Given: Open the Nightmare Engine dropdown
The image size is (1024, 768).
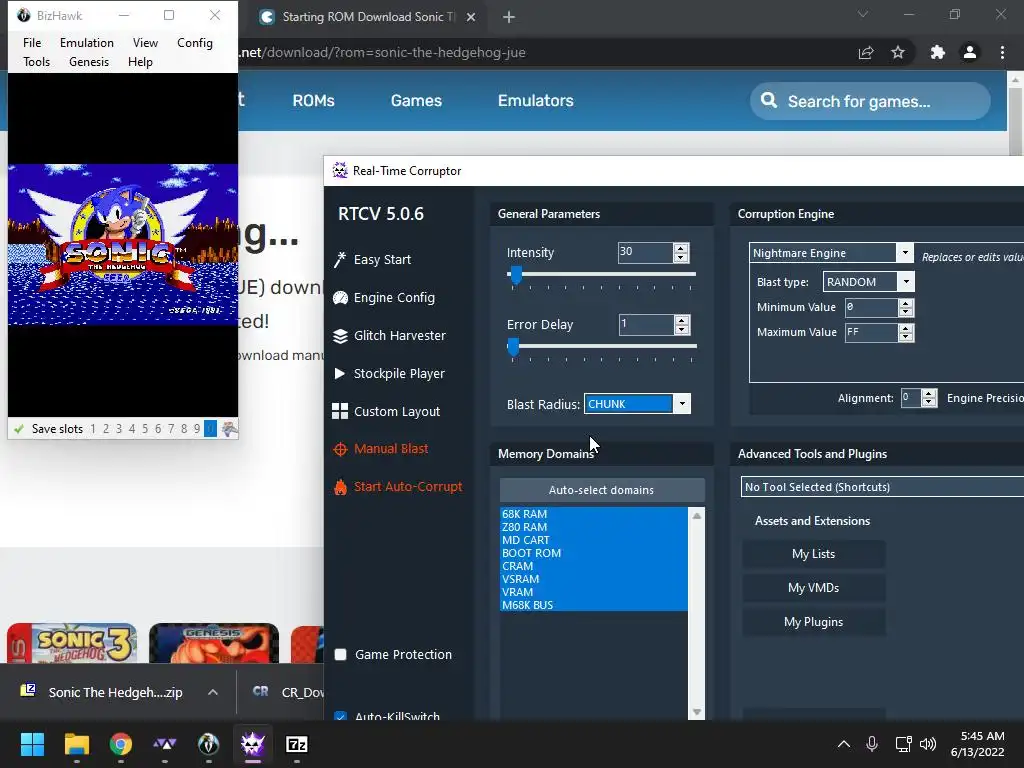Looking at the screenshot, I should tap(904, 253).
